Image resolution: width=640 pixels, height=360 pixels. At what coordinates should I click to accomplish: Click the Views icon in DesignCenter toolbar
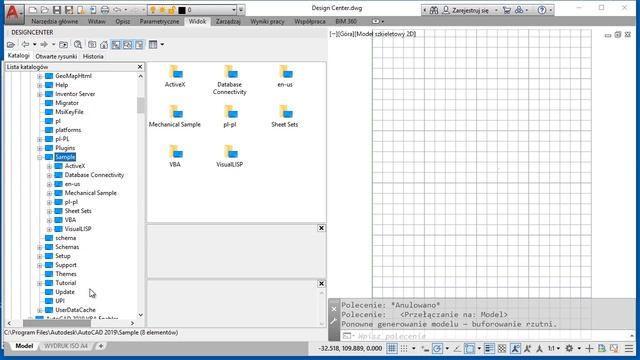153,44
